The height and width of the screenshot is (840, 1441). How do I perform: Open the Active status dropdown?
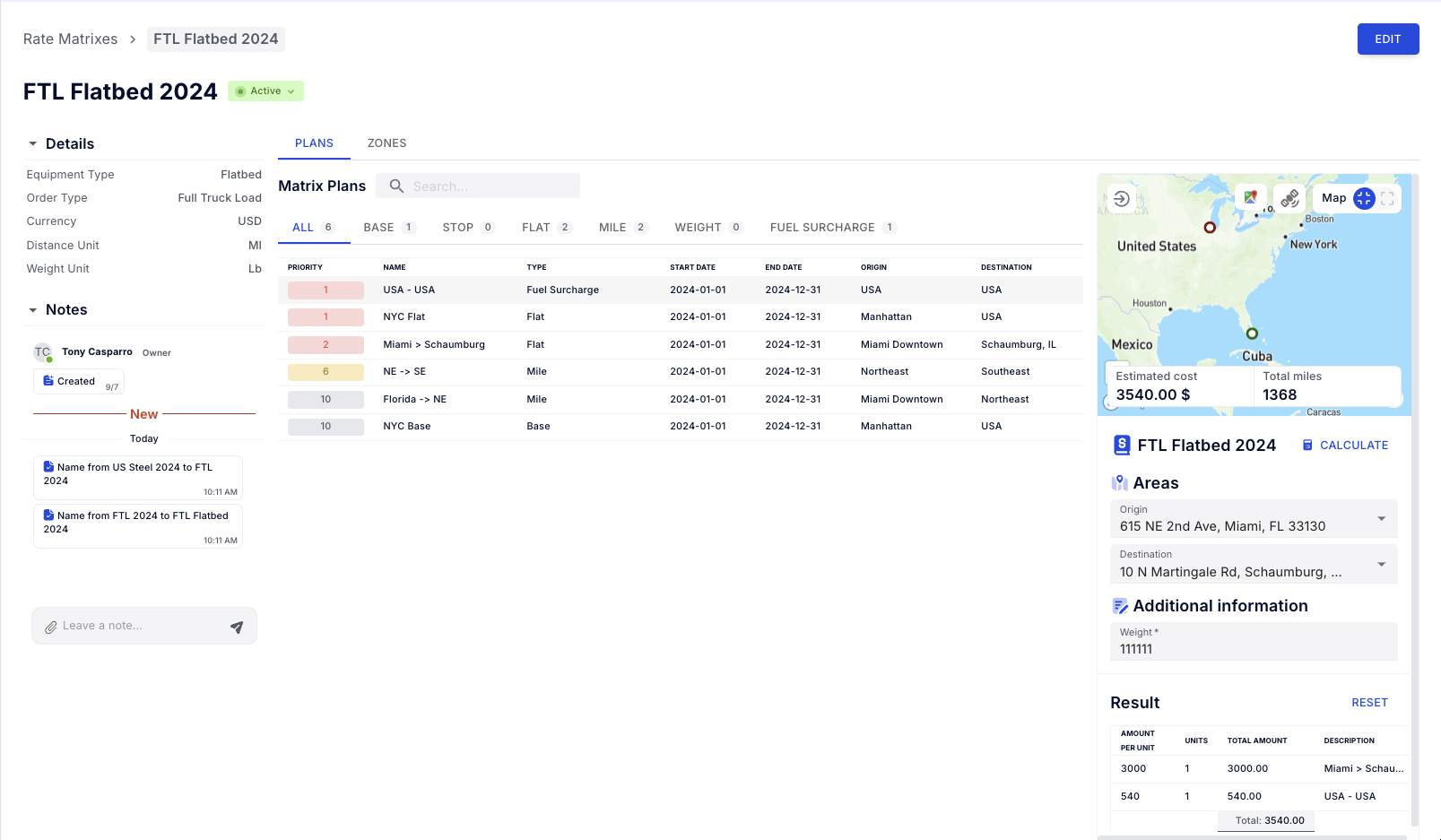click(x=266, y=91)
